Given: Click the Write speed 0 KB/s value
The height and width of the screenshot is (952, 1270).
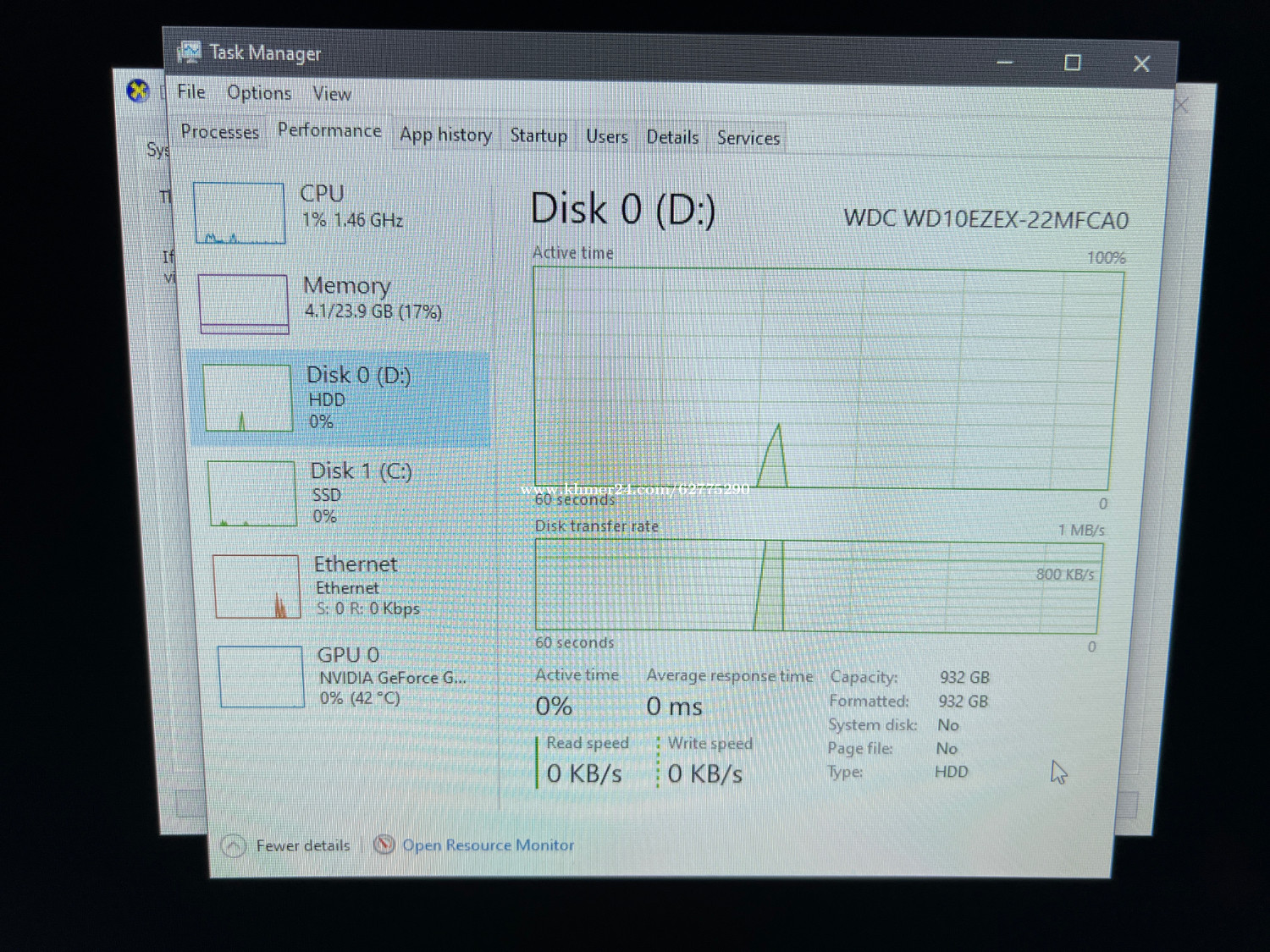Looking at the screenshot, I should tap(705, 773).
